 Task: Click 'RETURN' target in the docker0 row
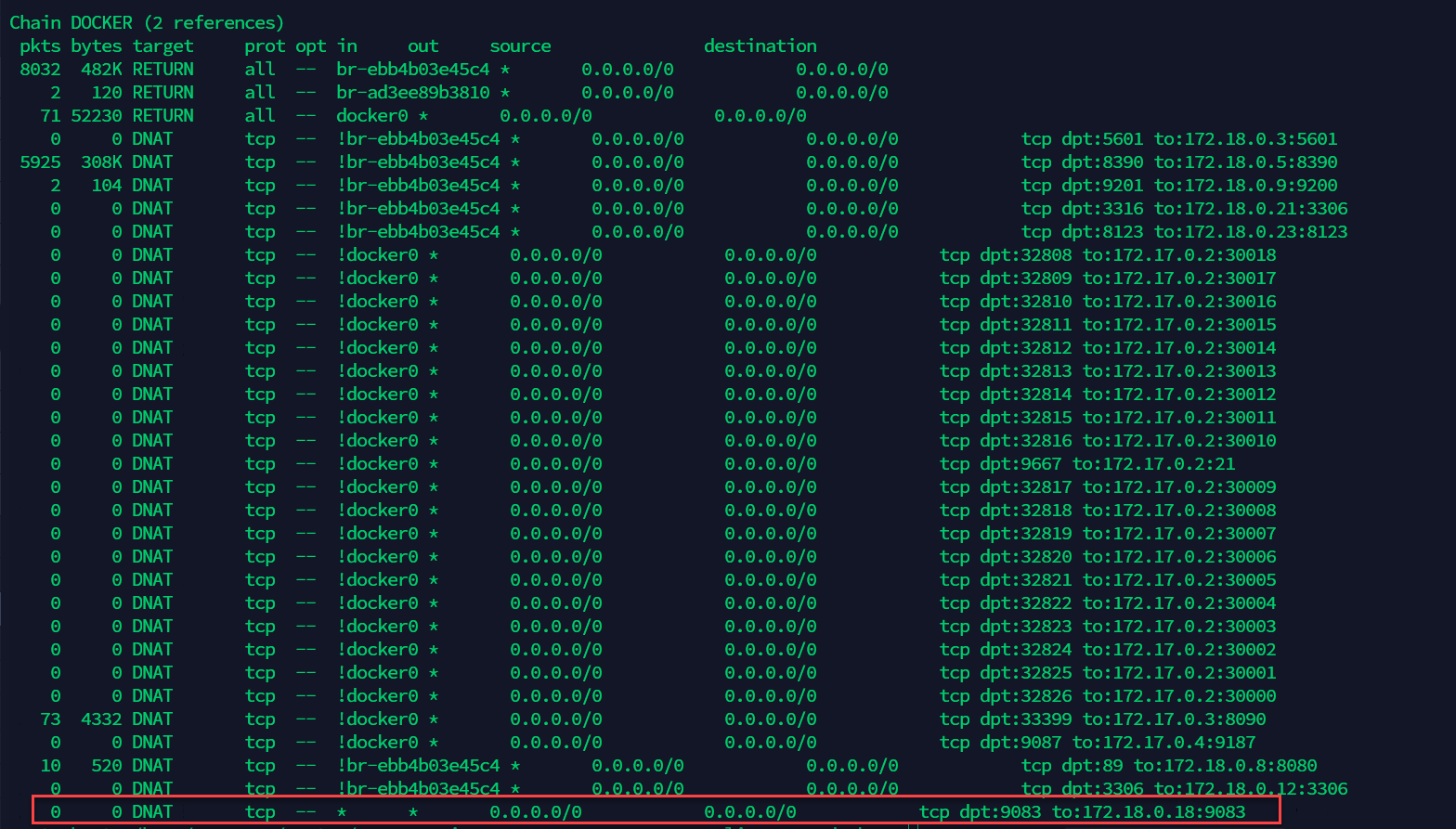click(162, 115)
